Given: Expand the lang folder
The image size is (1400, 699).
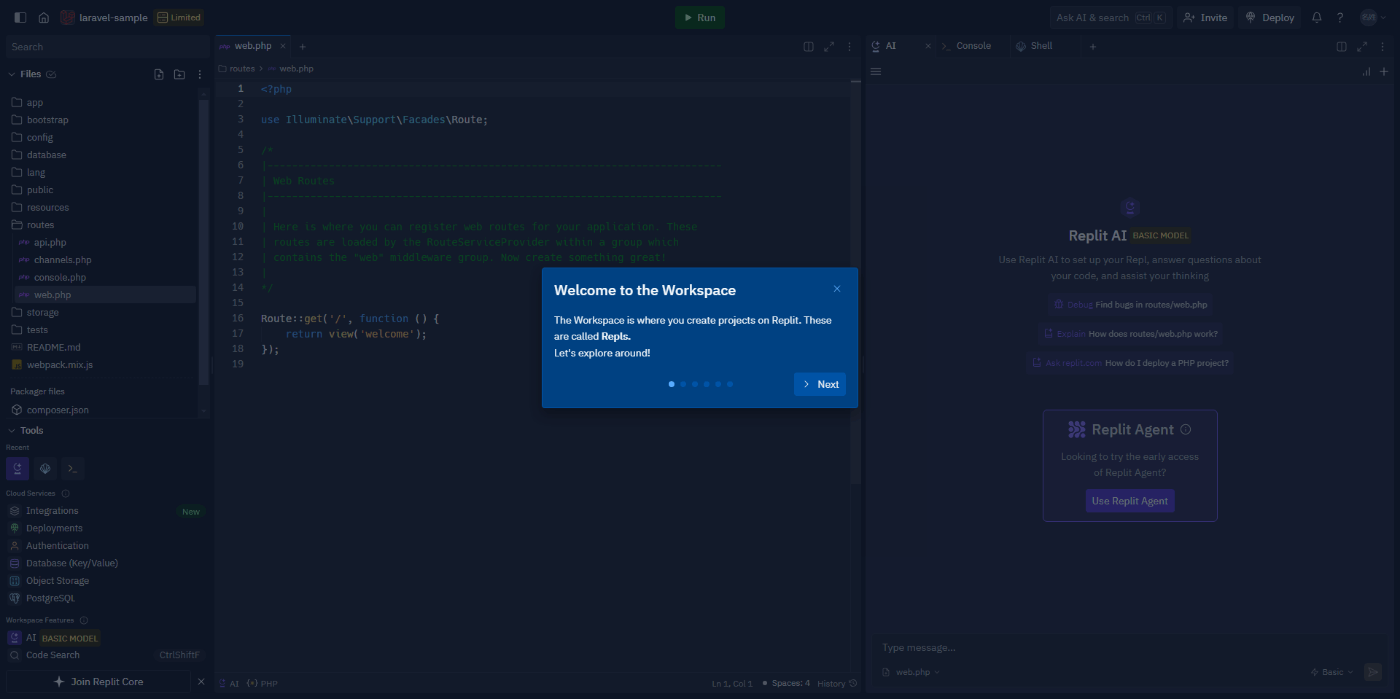Looking at the screenshot, I should (x=102, y=172).
